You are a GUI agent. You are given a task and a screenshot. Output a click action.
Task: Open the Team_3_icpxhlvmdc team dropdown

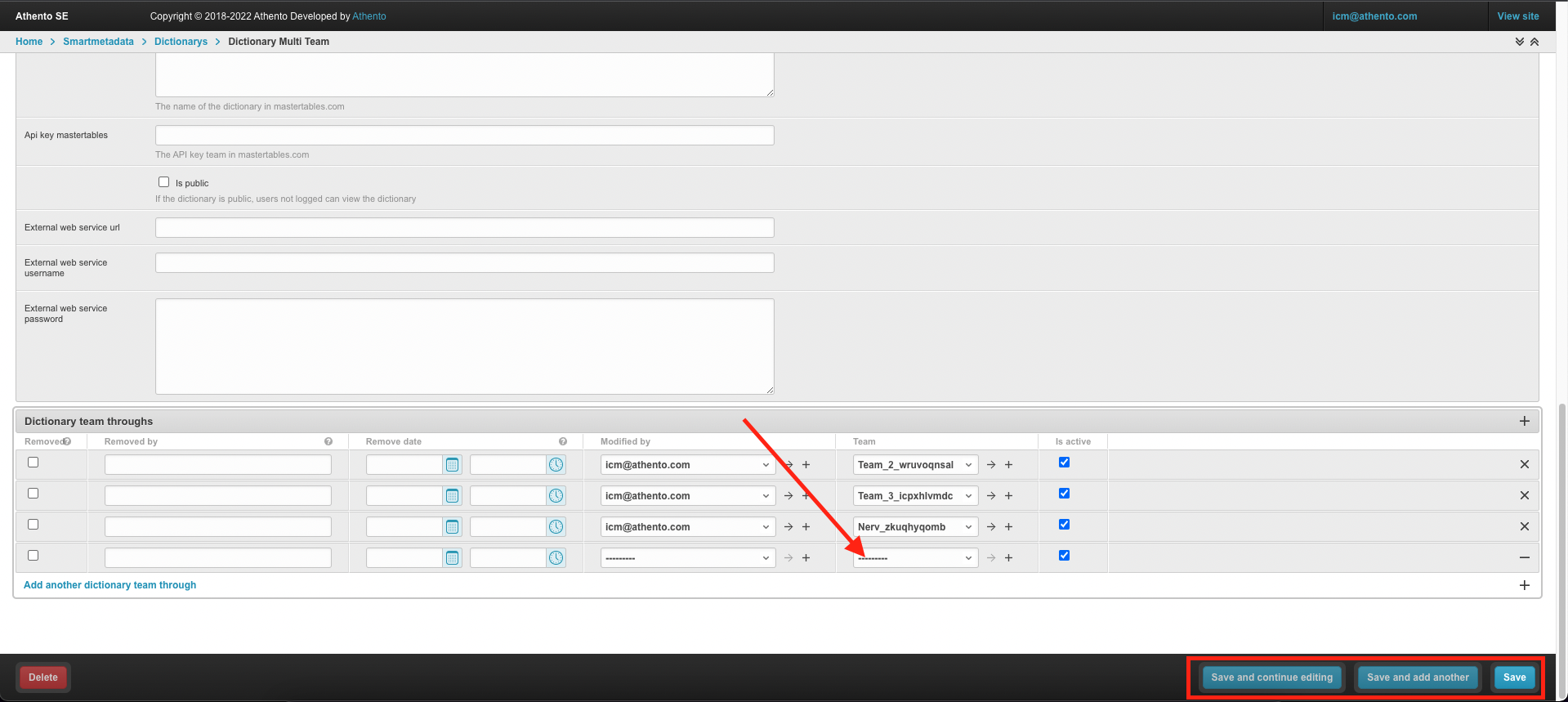915,496
